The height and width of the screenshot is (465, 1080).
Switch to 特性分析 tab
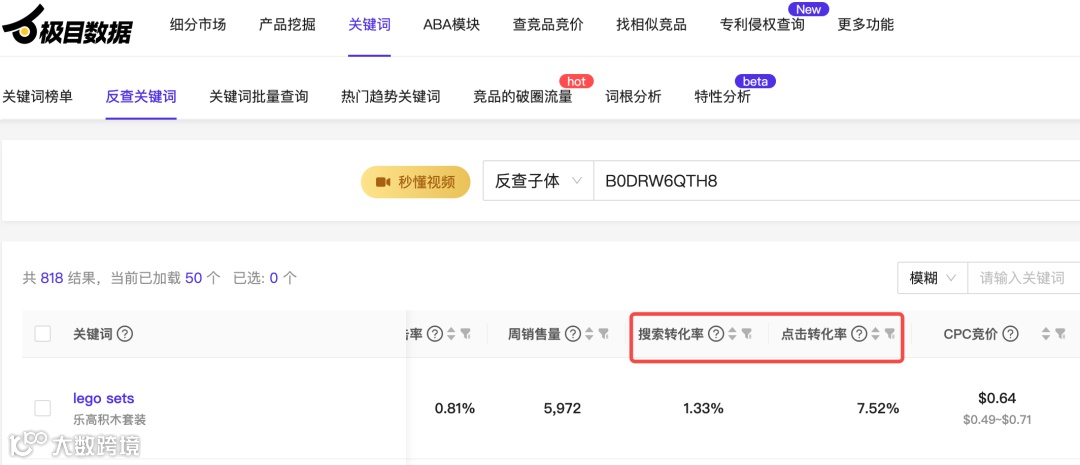click(723, 96)
